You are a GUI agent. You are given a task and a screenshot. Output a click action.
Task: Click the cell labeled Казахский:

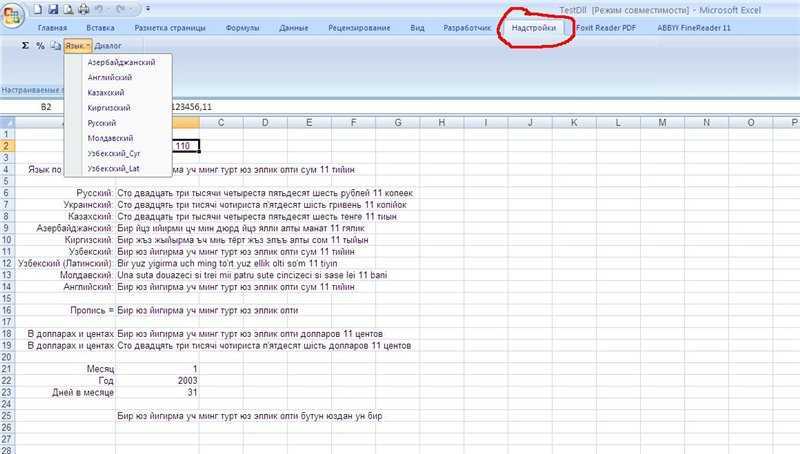91,216
